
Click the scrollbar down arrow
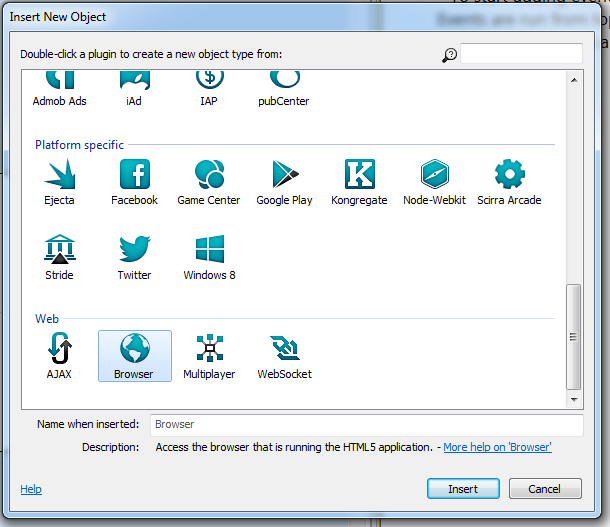[x=574, y=400]
